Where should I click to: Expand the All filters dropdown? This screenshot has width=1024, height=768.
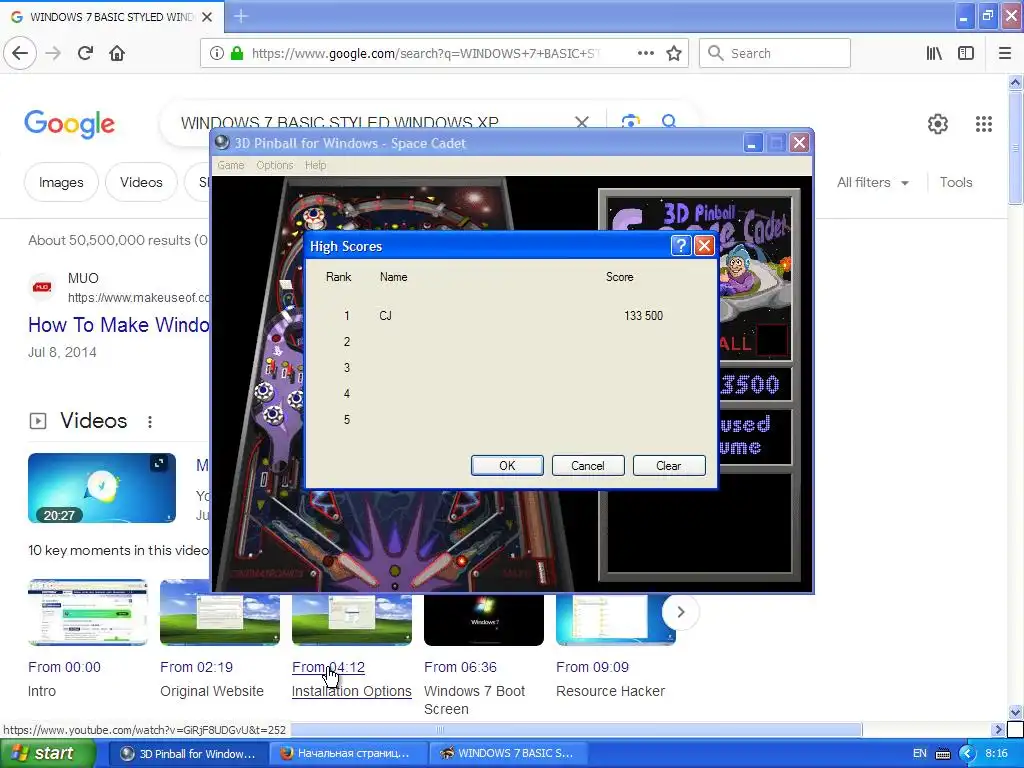pos(872,182)
